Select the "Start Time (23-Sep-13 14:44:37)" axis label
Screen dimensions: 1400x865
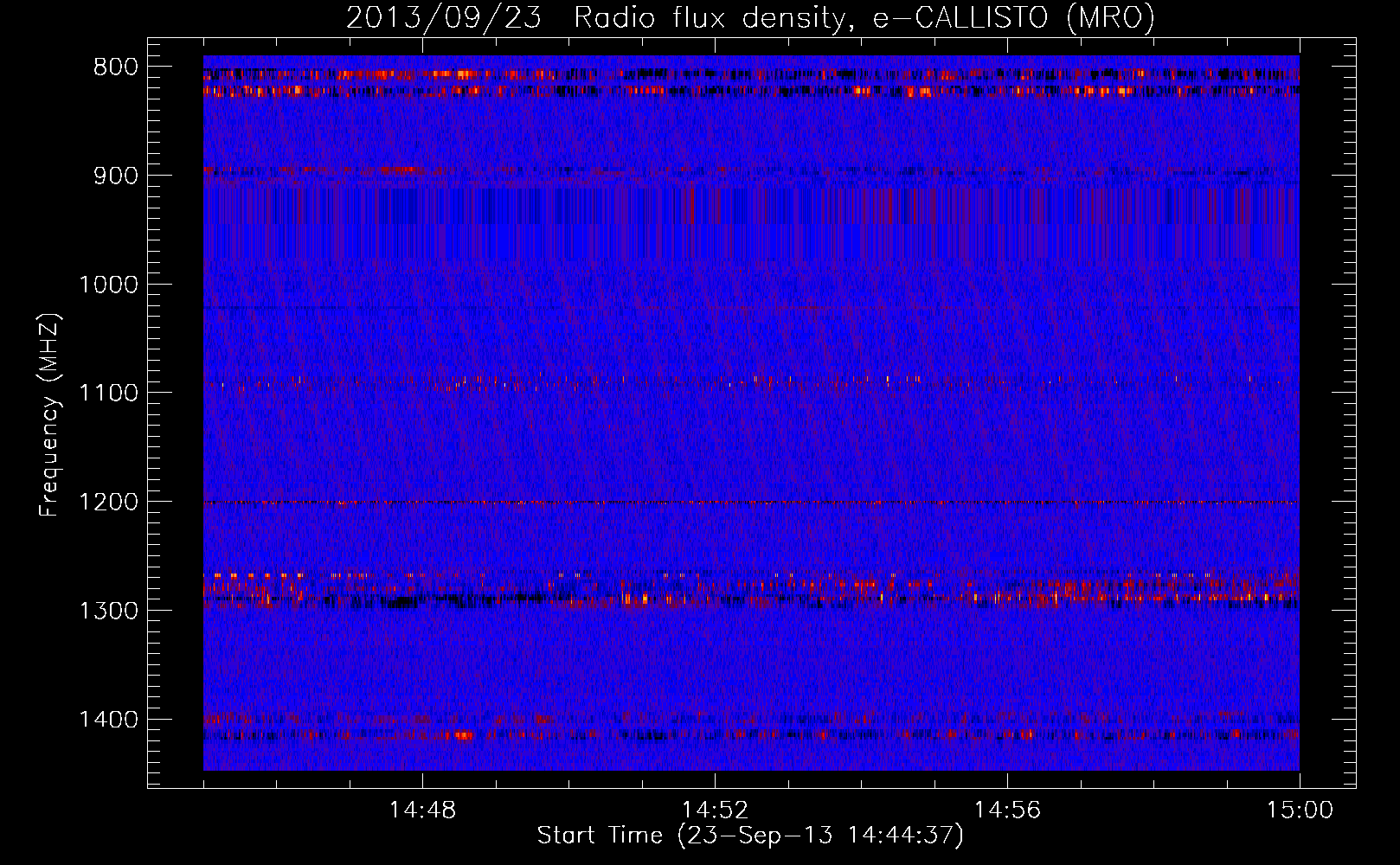[x=750, y=836]
